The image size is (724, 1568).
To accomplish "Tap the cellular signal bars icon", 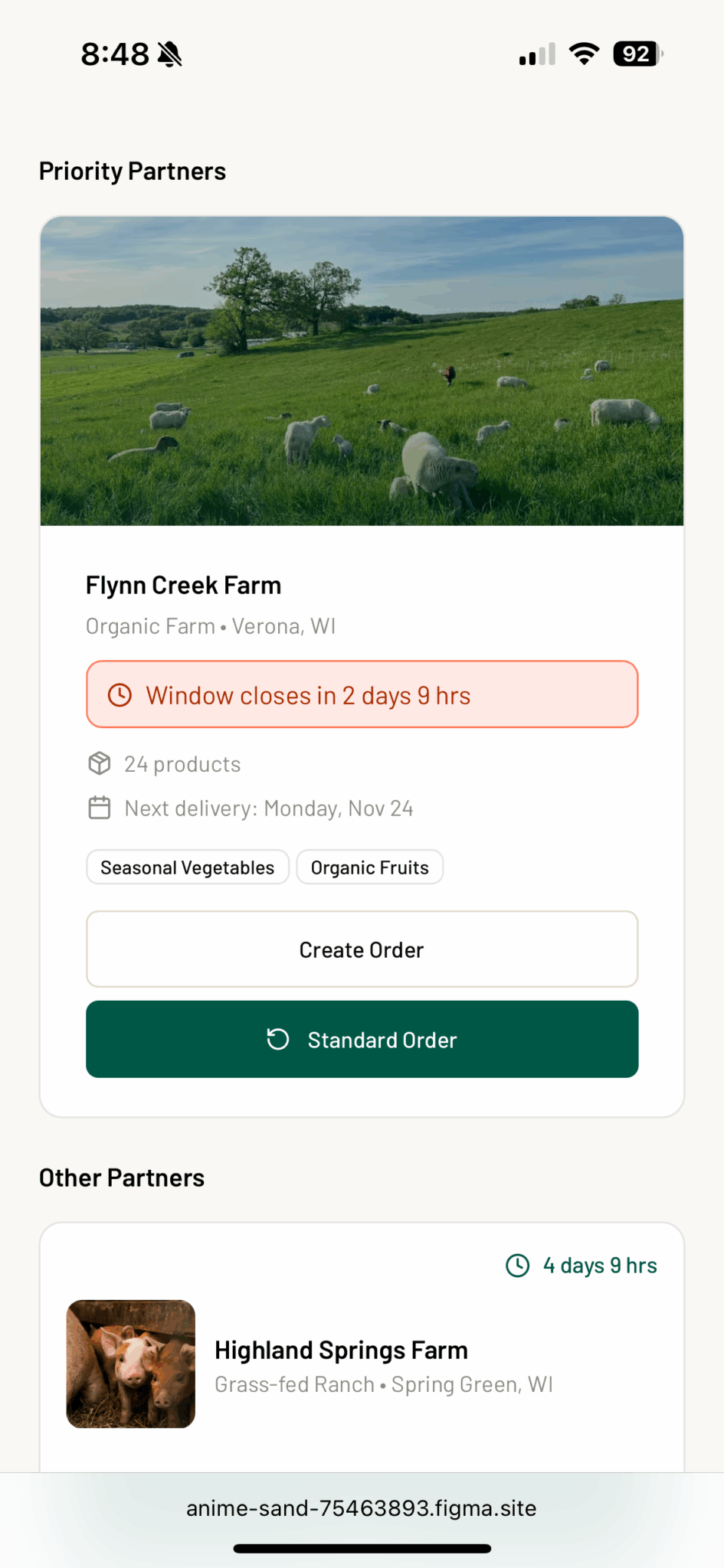I will coord(537,54).
